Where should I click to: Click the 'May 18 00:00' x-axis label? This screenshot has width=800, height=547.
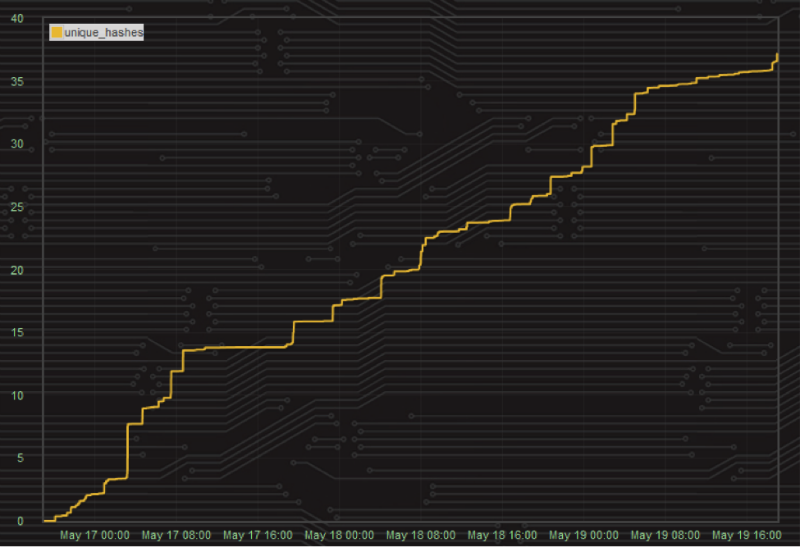coord(339,535)
